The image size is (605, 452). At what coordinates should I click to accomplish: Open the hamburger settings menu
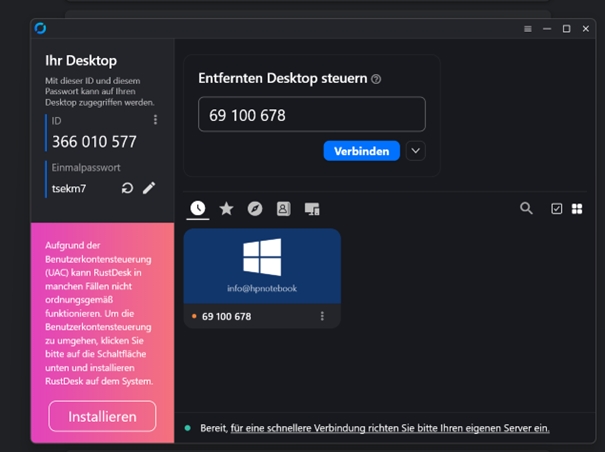tap(528, 29)
